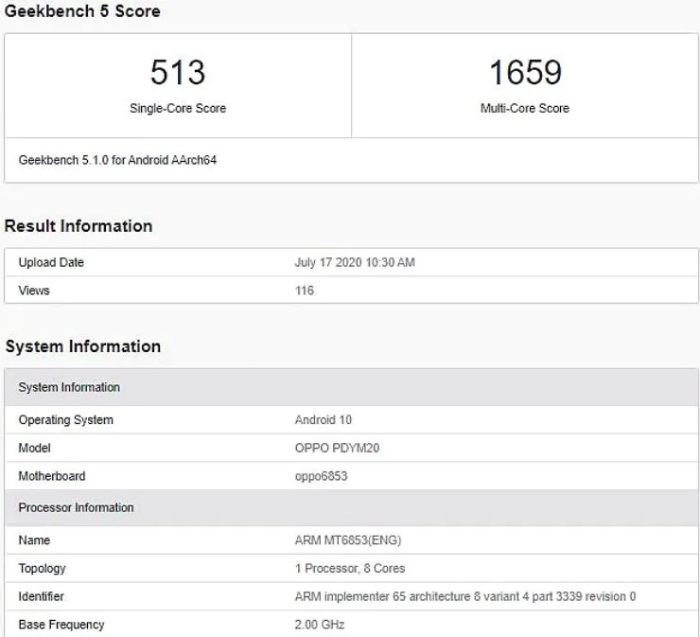Screen dimensions: 700x637
Task: Click the Processor Information table header
Action: click(x=351, y=508)
